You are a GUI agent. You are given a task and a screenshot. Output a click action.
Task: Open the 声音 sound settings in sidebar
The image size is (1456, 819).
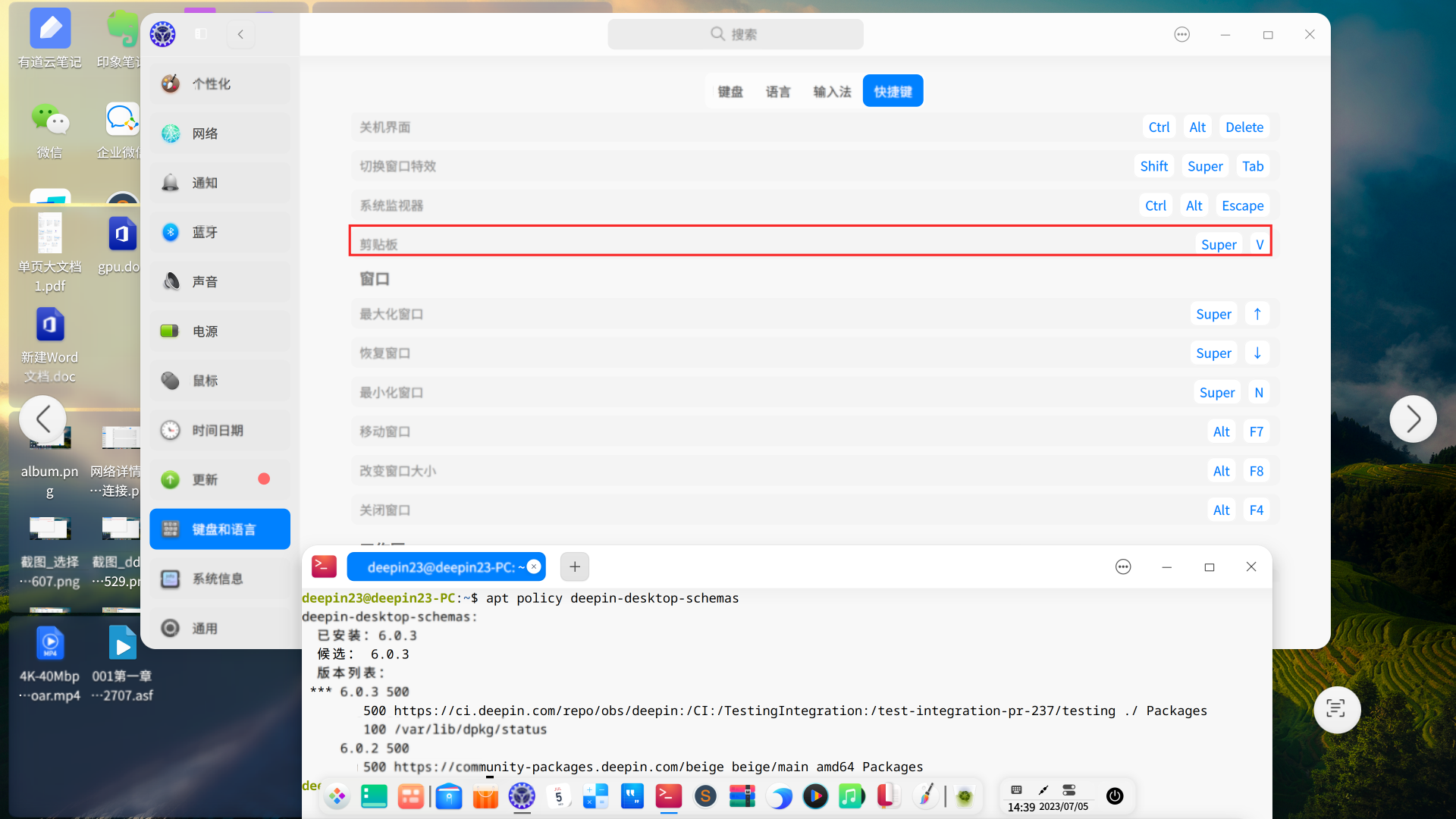[x=203, y=281]
